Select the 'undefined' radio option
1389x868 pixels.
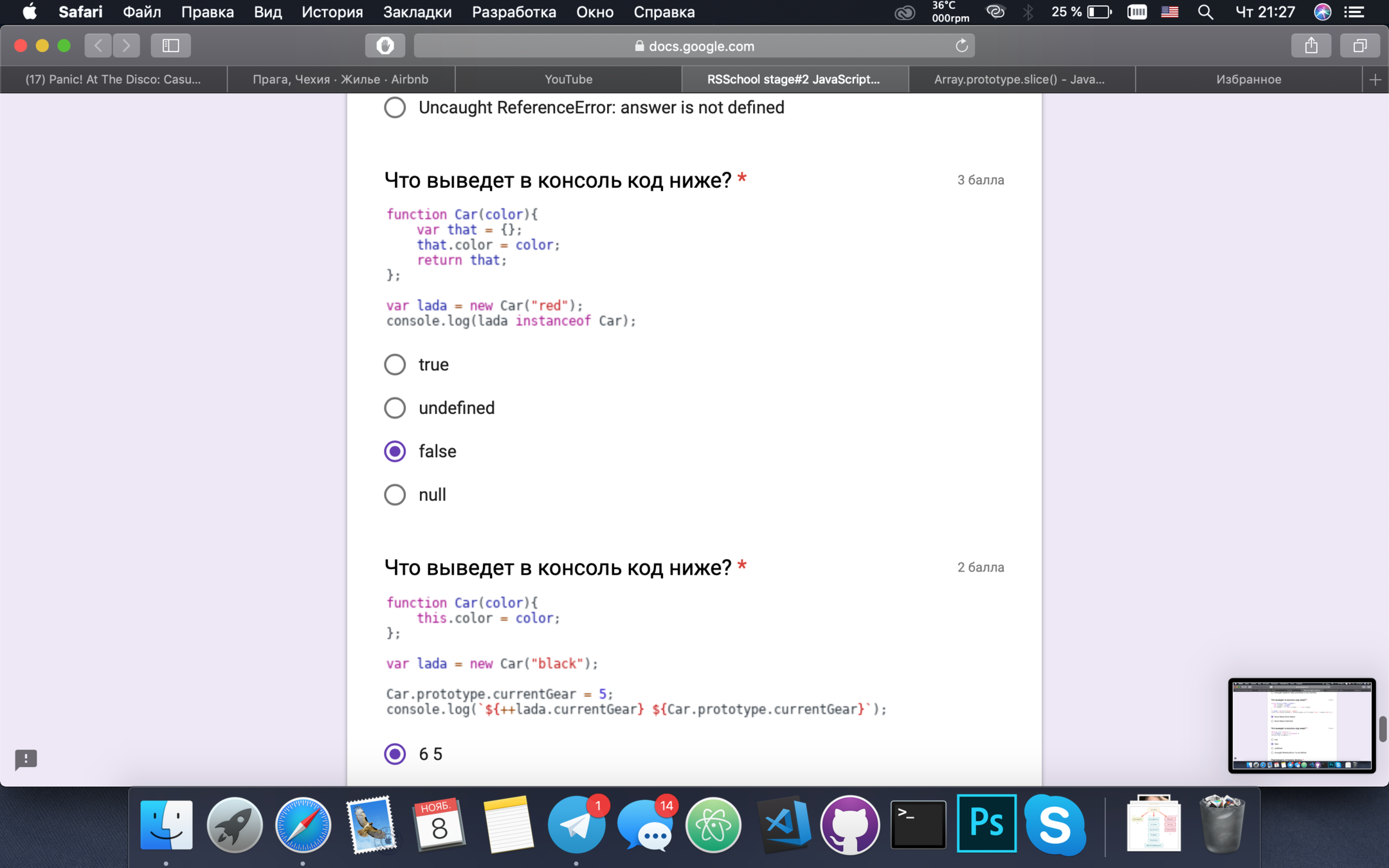click(x=395, y=408)
